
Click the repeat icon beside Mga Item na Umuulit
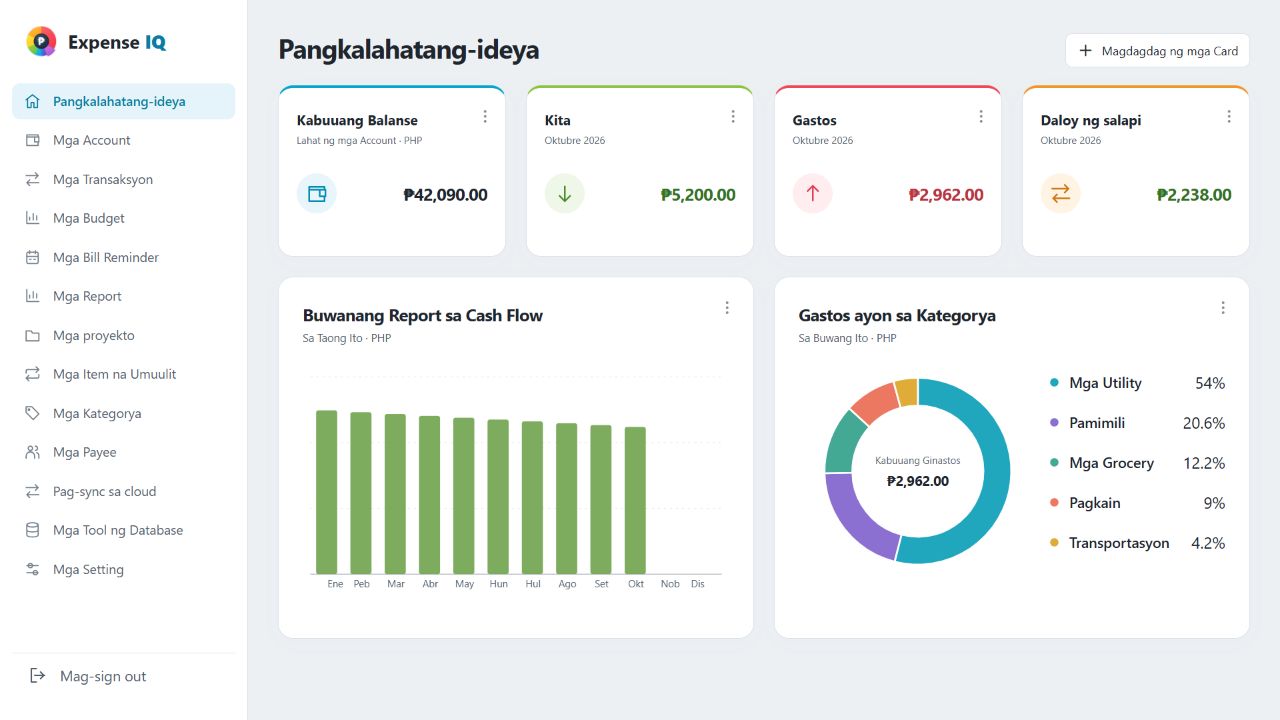click(x=32, y=374)
